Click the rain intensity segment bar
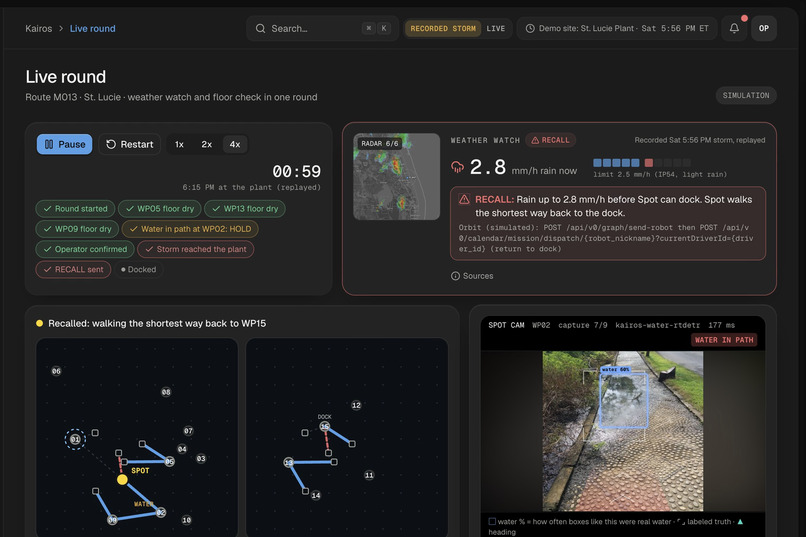 [x=643, y=163]
